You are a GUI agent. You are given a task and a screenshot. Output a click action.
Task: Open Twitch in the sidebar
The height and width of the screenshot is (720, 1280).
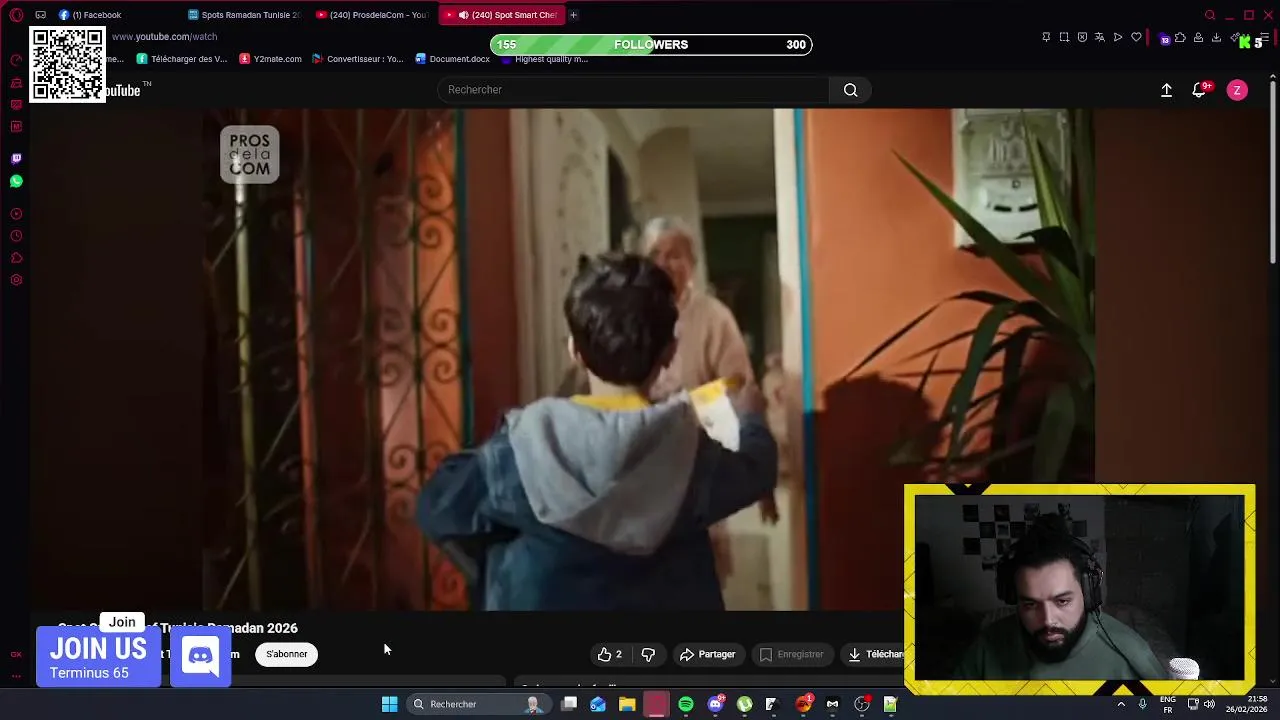point(16,158)
